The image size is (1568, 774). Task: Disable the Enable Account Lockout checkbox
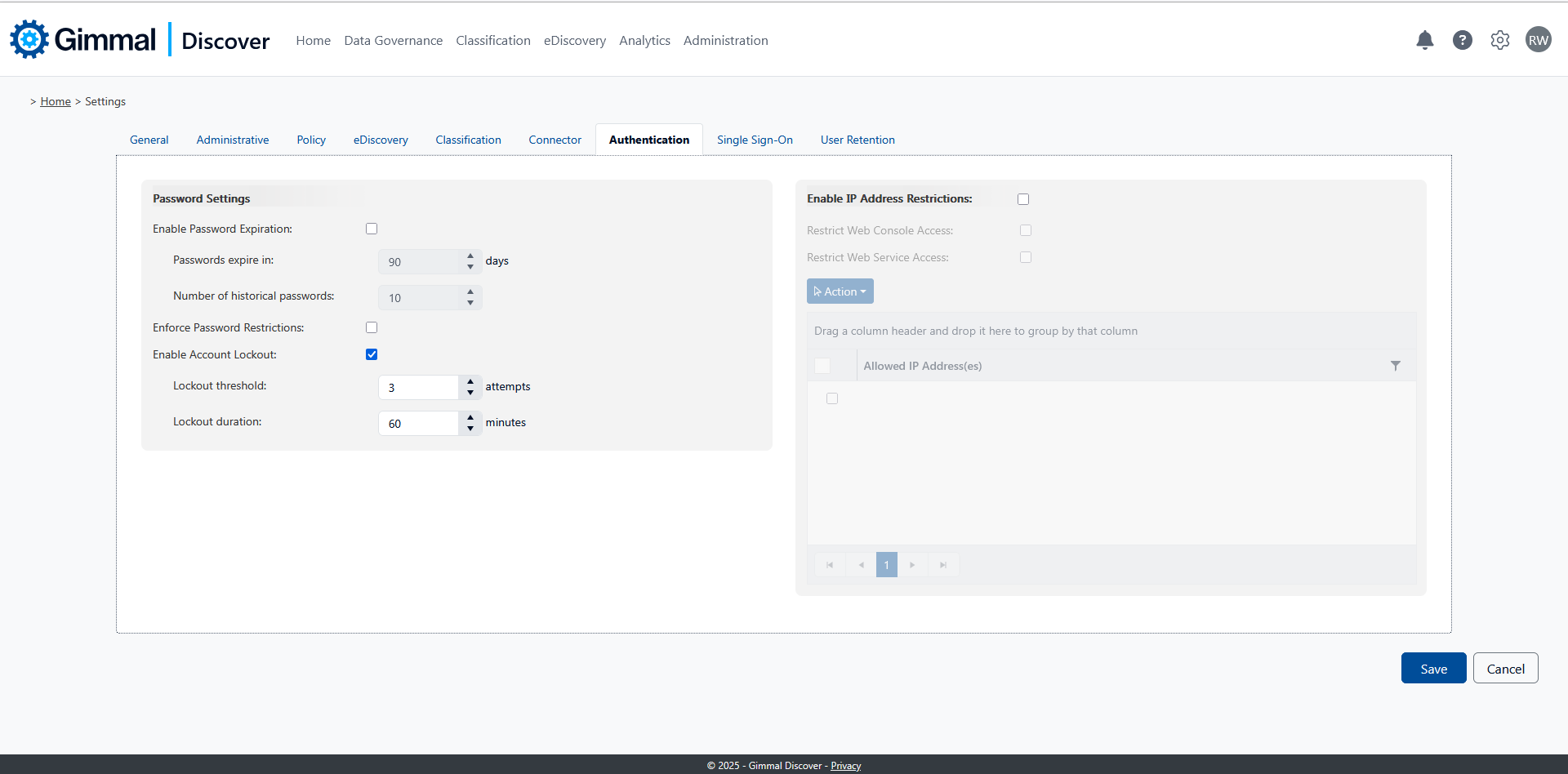click(372, 354)
